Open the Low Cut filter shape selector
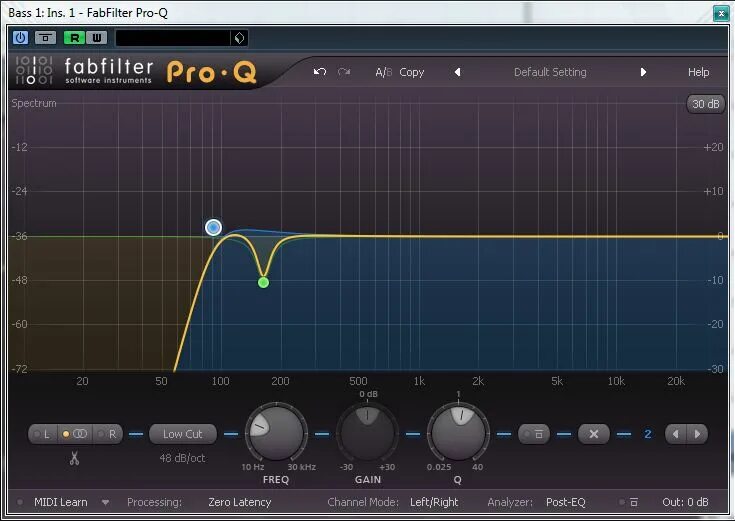 pyautogui.click(x=183, y=434)
